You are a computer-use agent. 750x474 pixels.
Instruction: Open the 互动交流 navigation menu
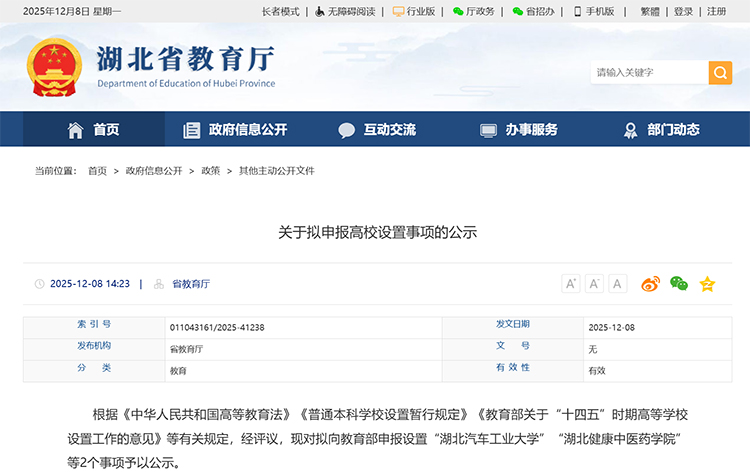coord(377,130)
